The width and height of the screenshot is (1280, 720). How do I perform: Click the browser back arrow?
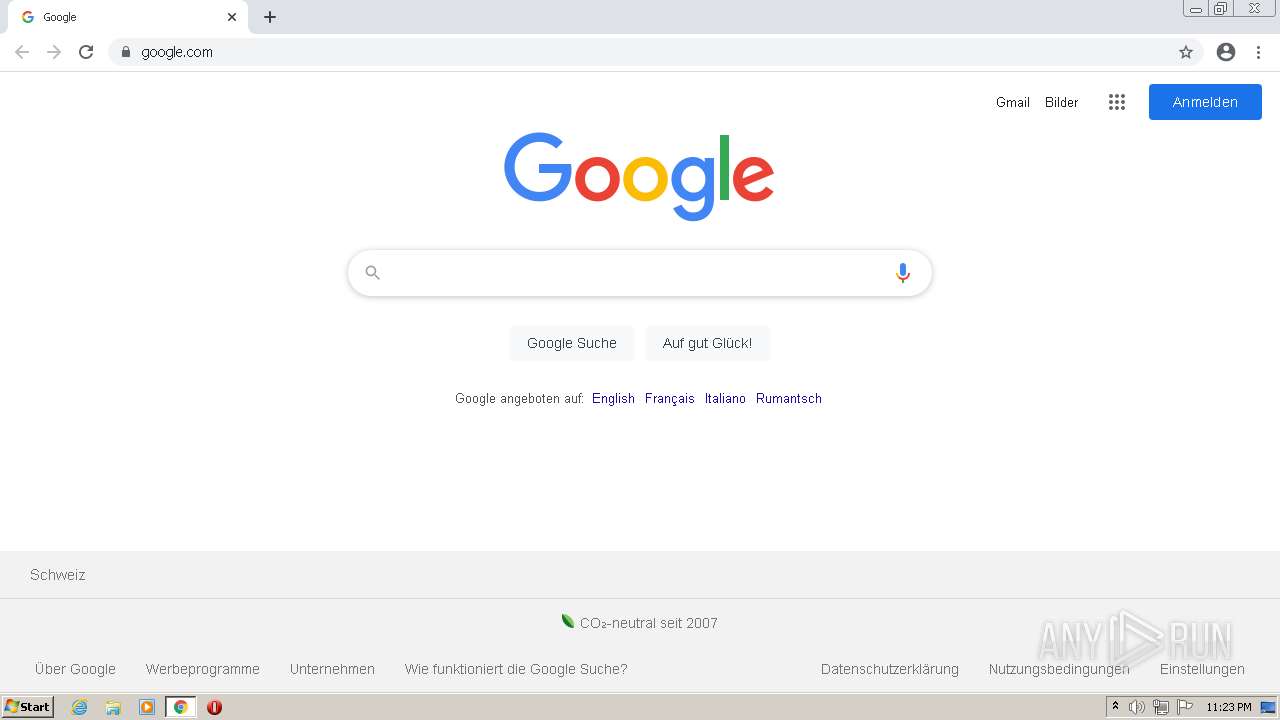click(x=22, y=52)
